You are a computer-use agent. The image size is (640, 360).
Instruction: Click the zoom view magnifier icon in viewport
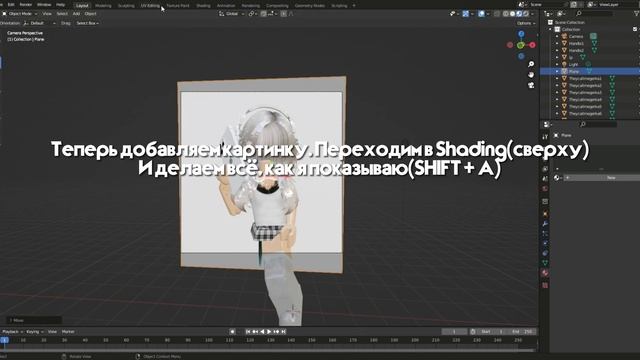coord(531,64)
